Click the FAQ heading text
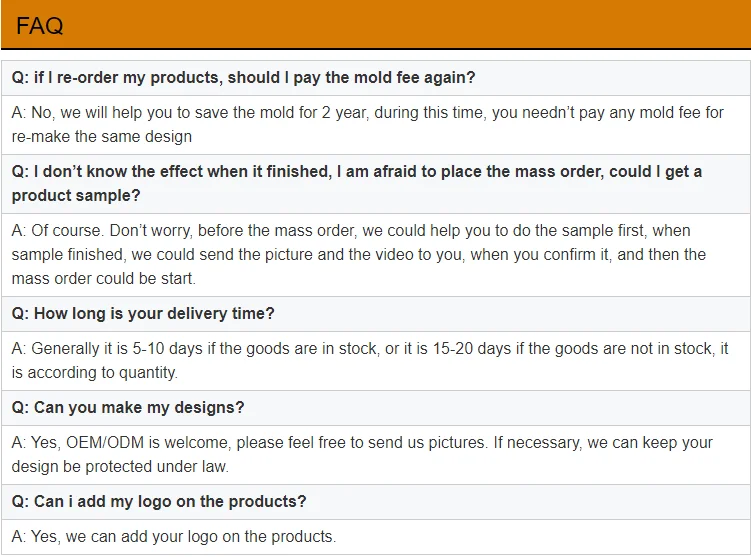This screenshot has width=751, height=557. (x=40, y=26)
